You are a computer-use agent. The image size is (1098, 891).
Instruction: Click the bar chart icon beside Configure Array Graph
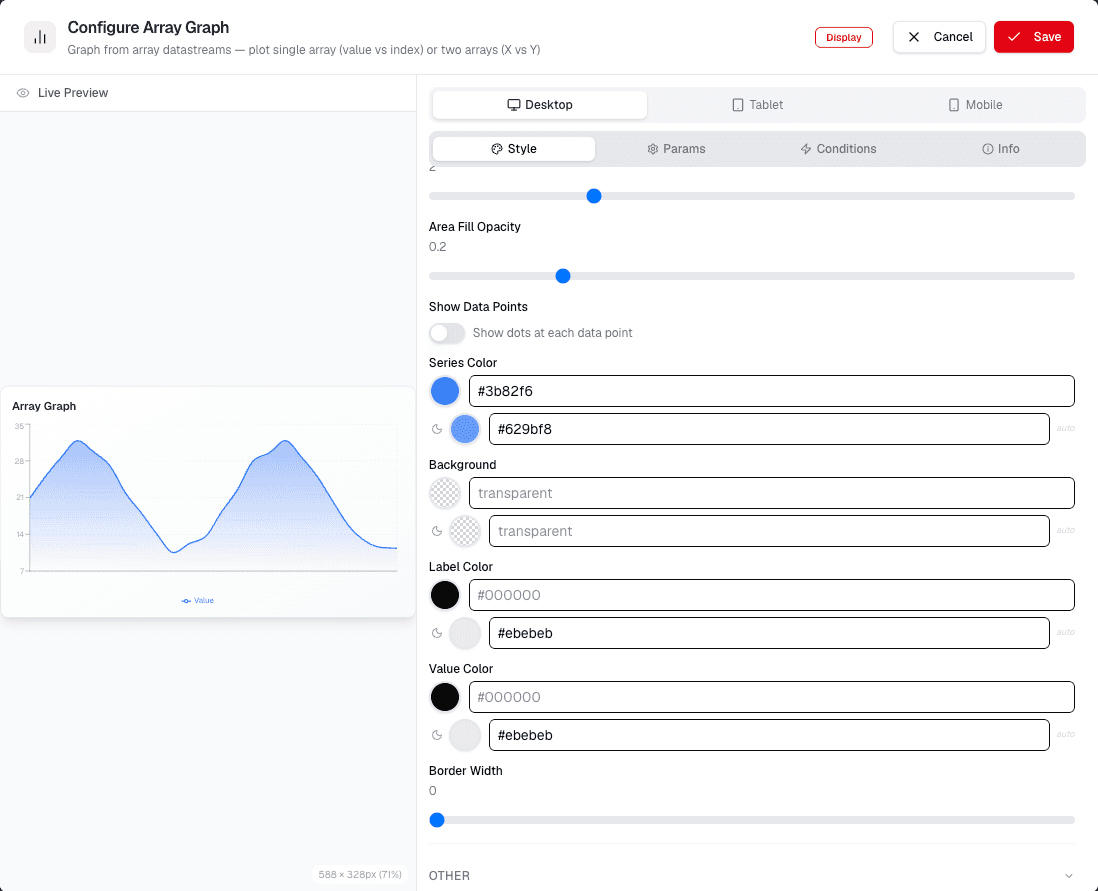tap(40, 37)
